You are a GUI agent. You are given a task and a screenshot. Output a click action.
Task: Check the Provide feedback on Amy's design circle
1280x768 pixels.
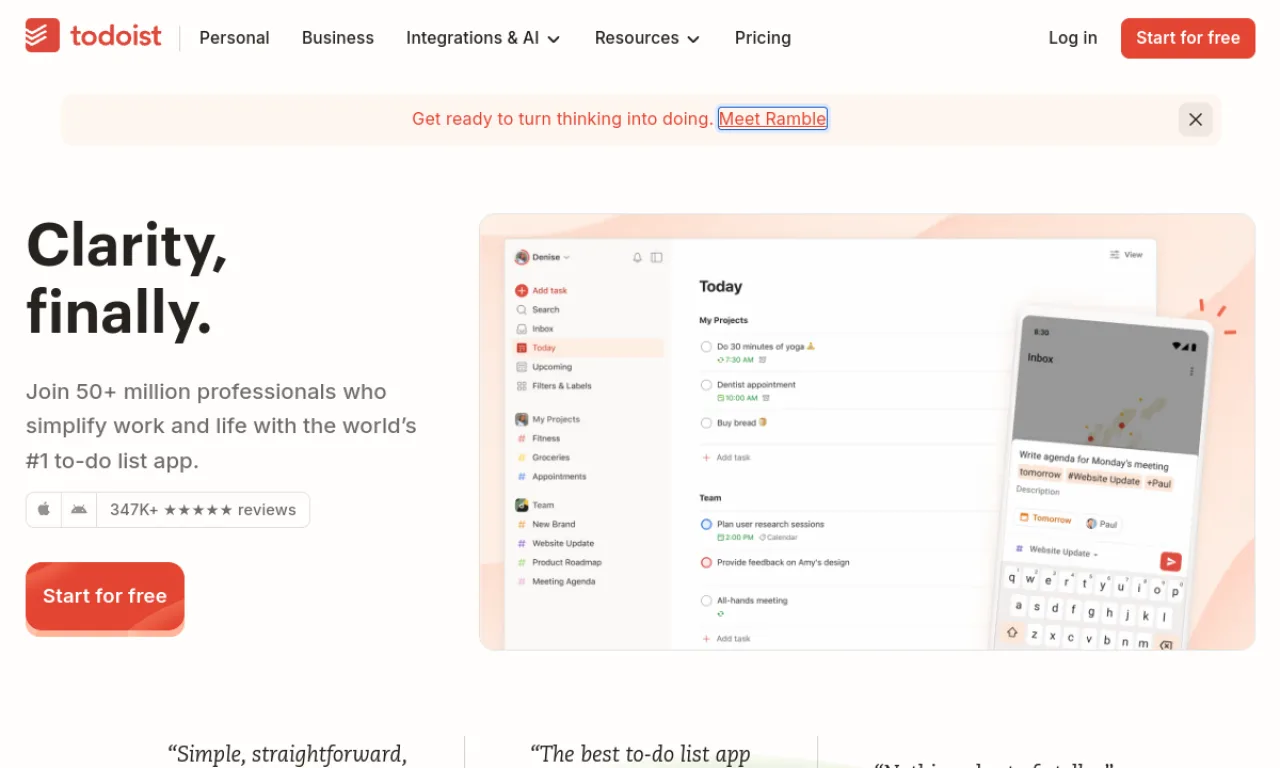point(706,563)
